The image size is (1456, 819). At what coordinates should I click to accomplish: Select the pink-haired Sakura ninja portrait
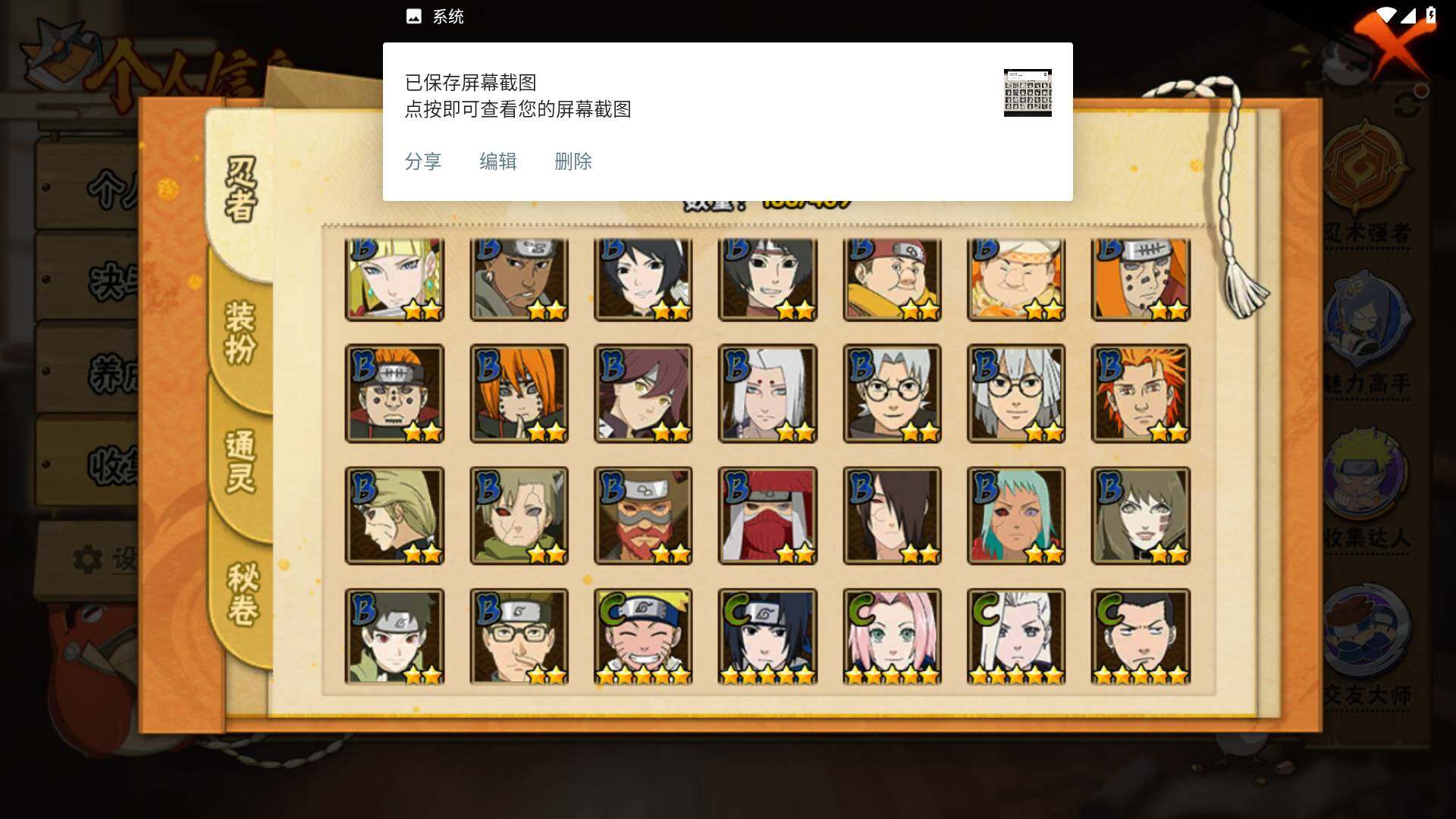point(892,637)
